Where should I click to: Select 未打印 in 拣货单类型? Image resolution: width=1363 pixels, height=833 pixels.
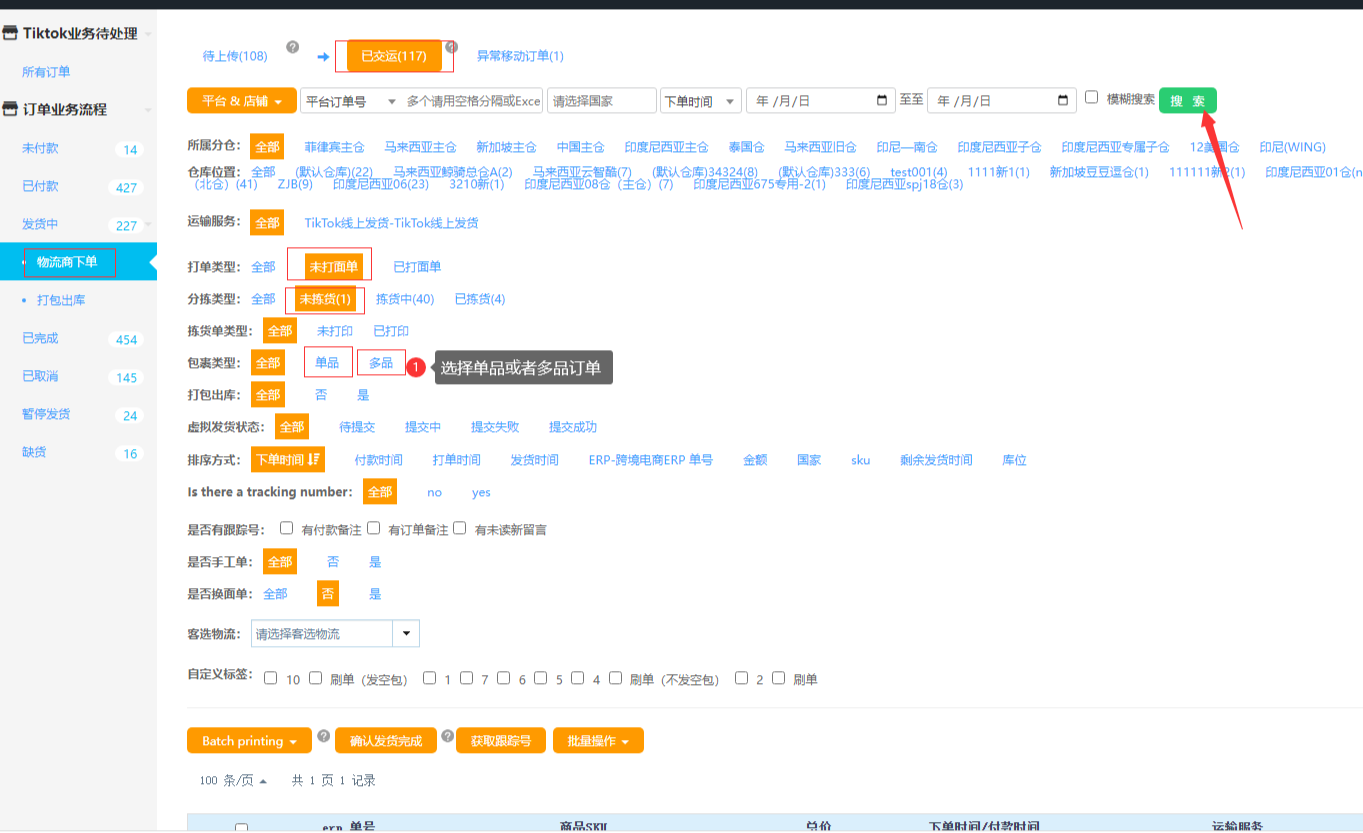click(x=335, y=331)
